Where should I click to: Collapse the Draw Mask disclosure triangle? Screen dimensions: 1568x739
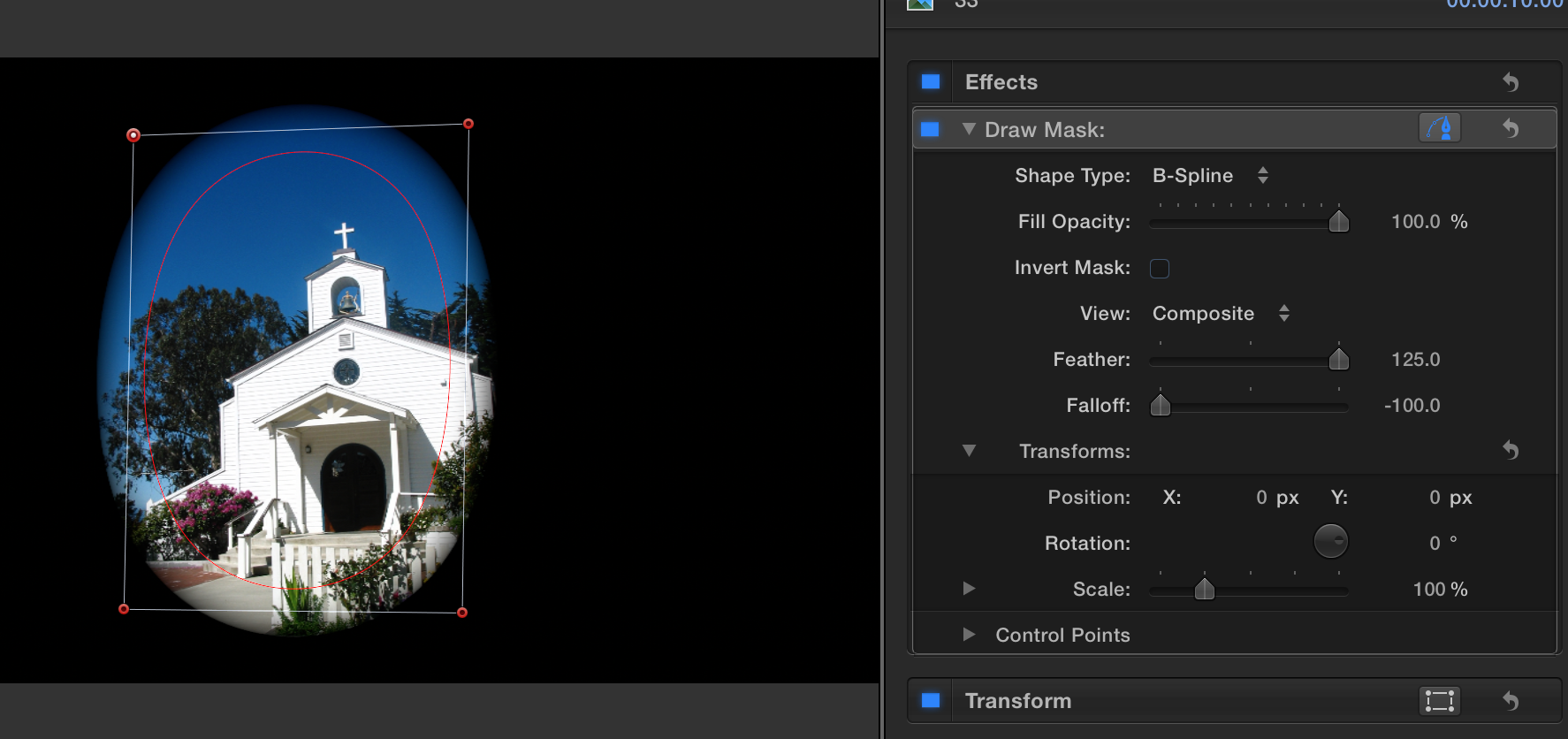click(969, 129)
